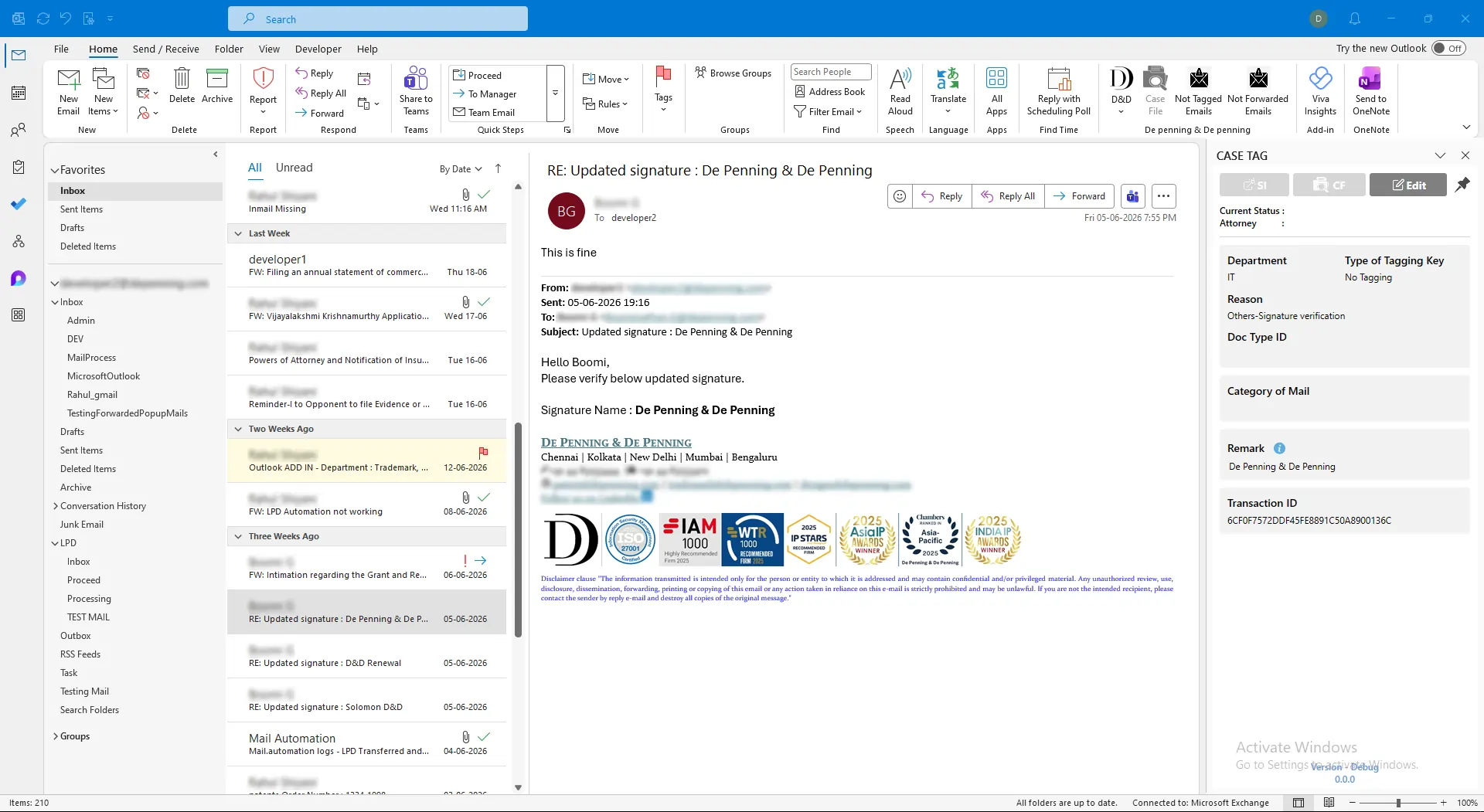Viewport: 1484px width, 812px height.
Task: Open the more actions ellipsis in message header
Action: (1163, 196)
